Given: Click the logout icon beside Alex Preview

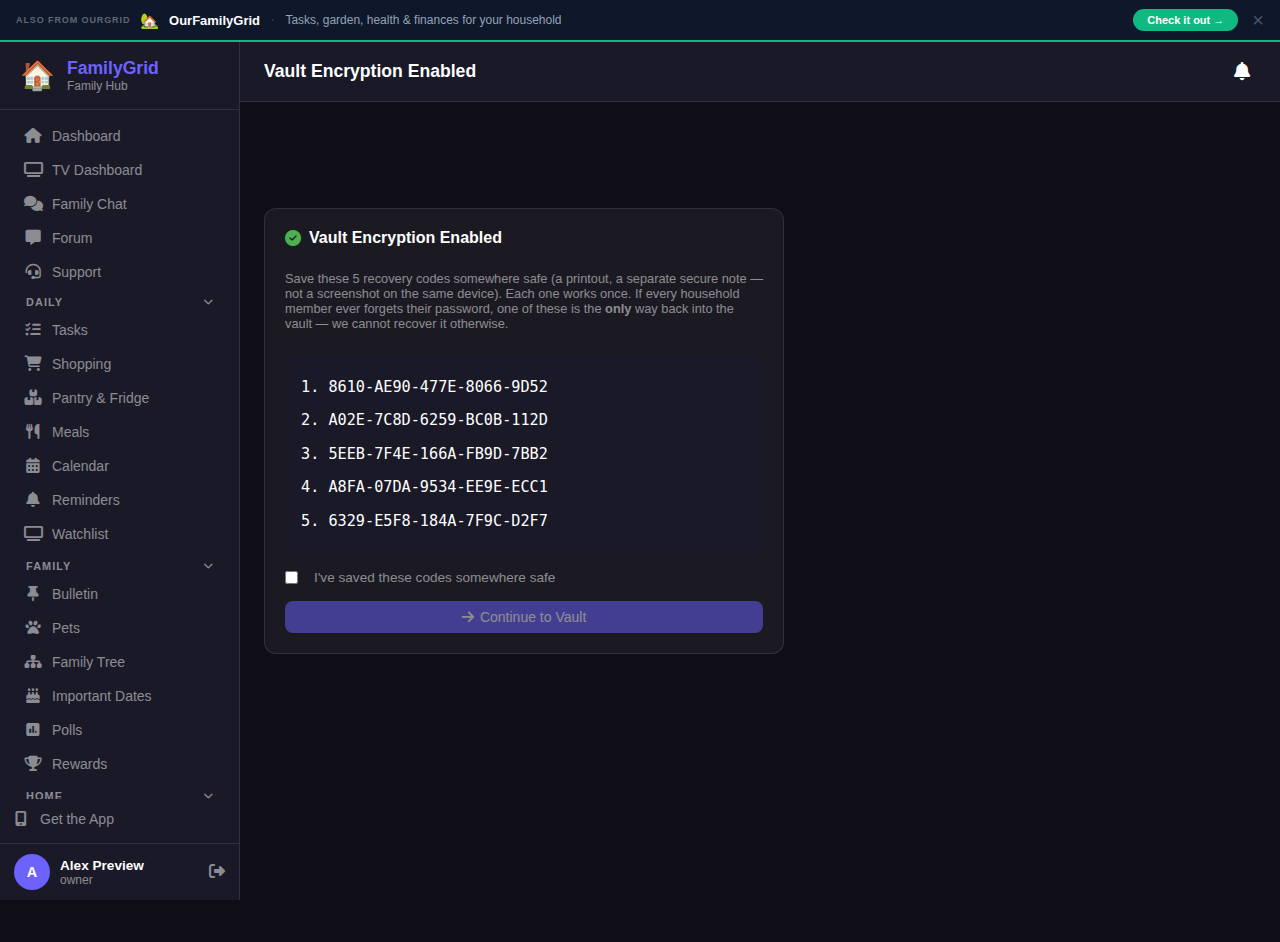Looking at the screenshot, I should (217, 871).
